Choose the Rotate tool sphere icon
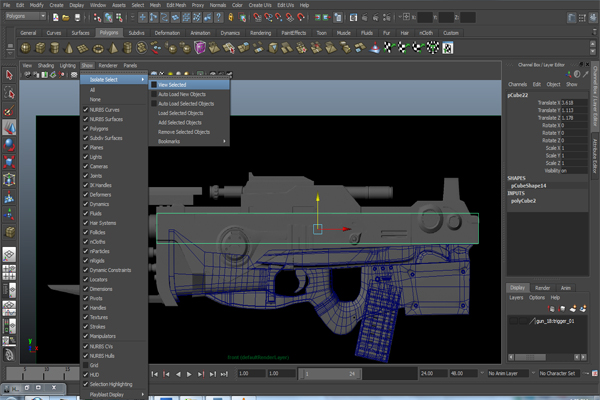This screenshot has height=400, width=600. click(x=9, y=145)
